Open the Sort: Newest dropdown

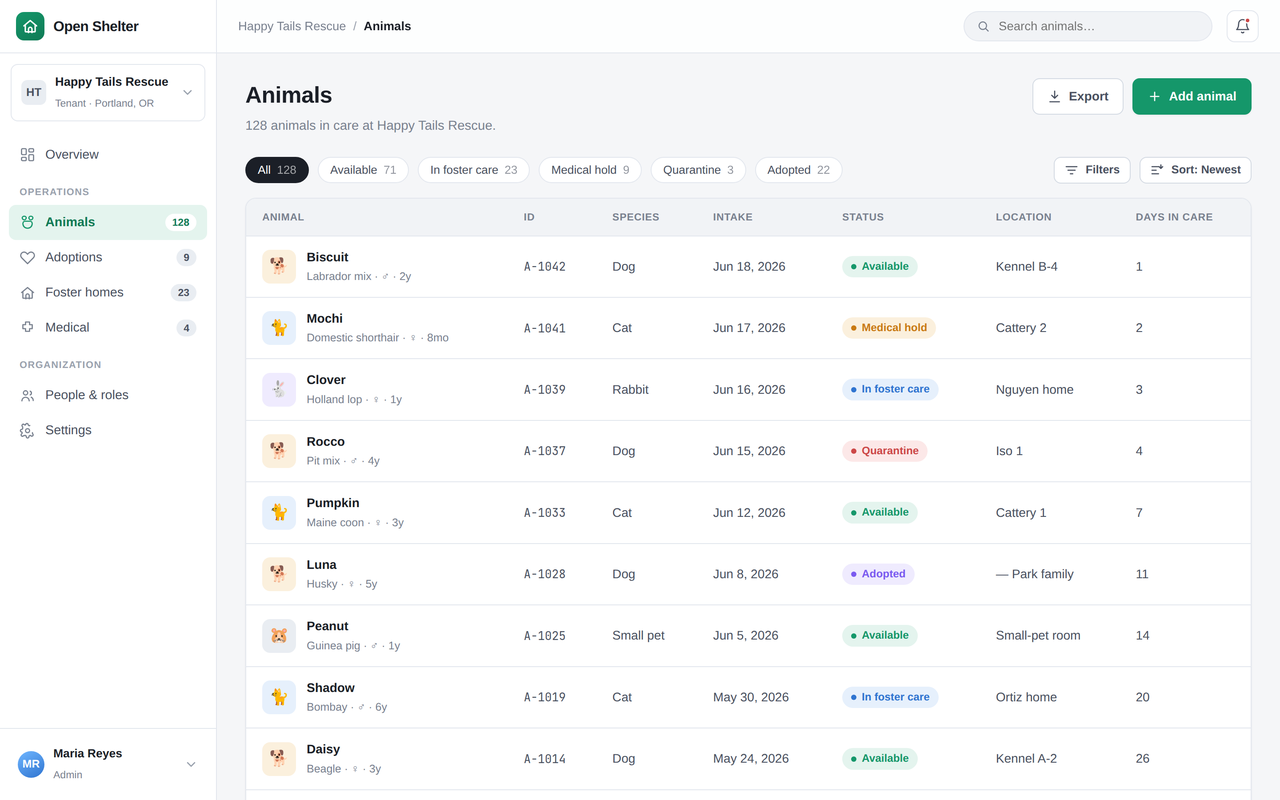point(1195,170)
